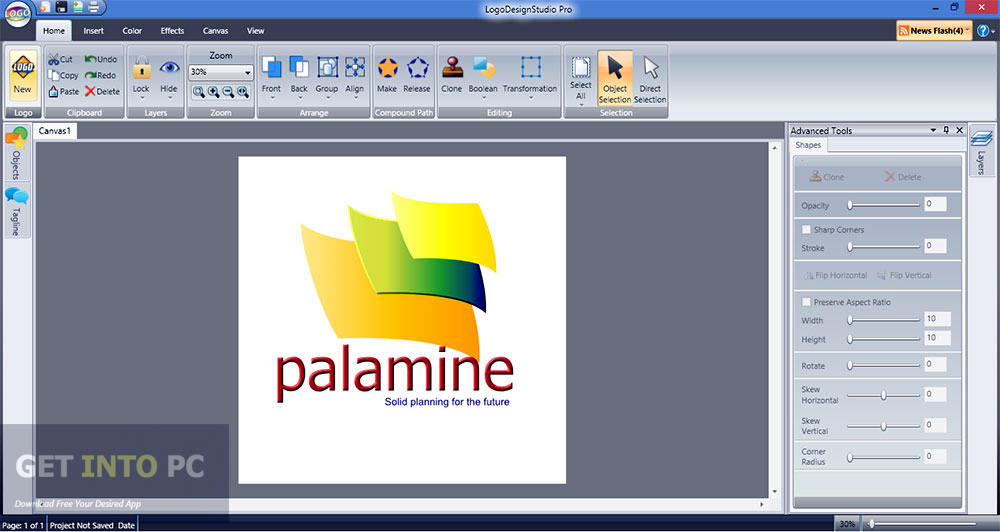Click the Skew Horizontal slider handle
1000x532 pixels.
click(x=883, y=395)
